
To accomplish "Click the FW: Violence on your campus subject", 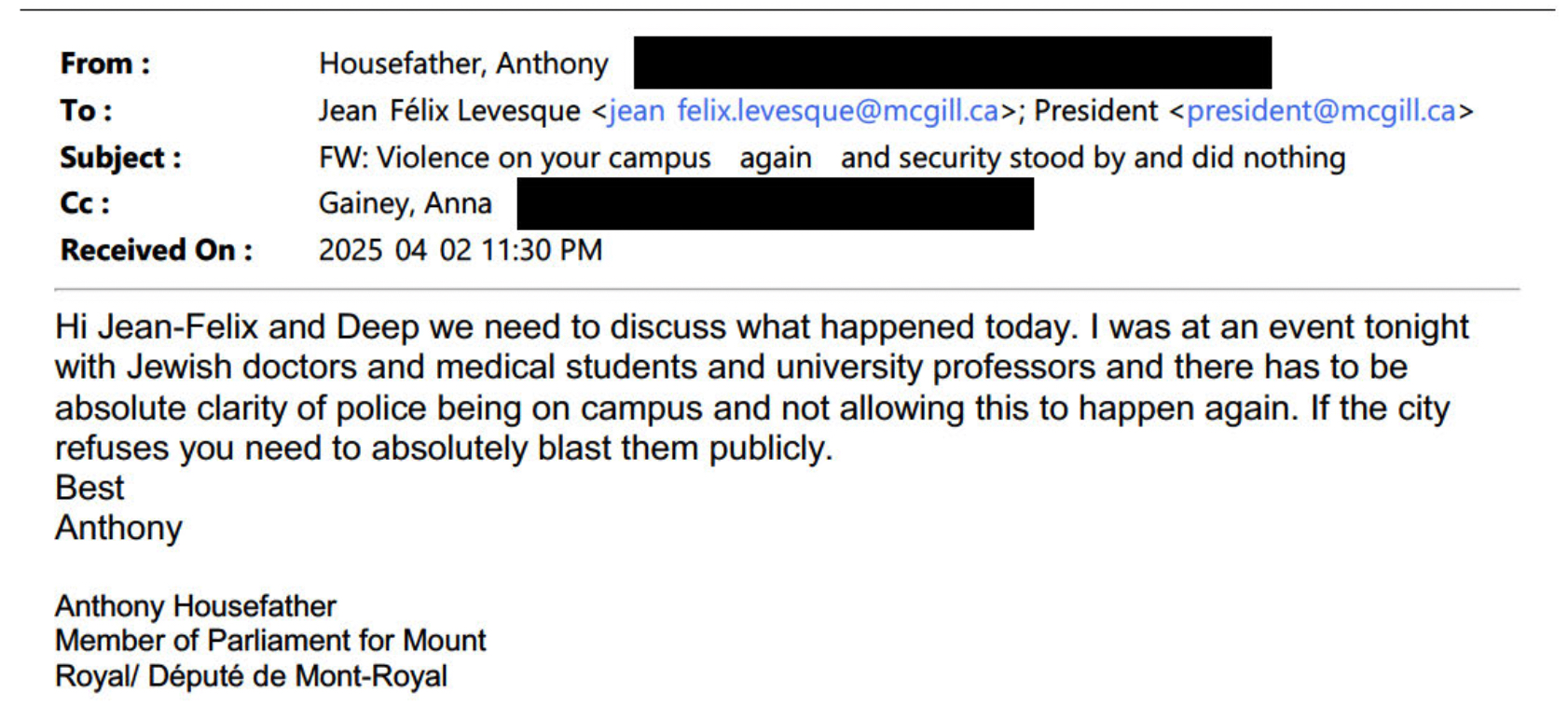I will pos(515,158).
